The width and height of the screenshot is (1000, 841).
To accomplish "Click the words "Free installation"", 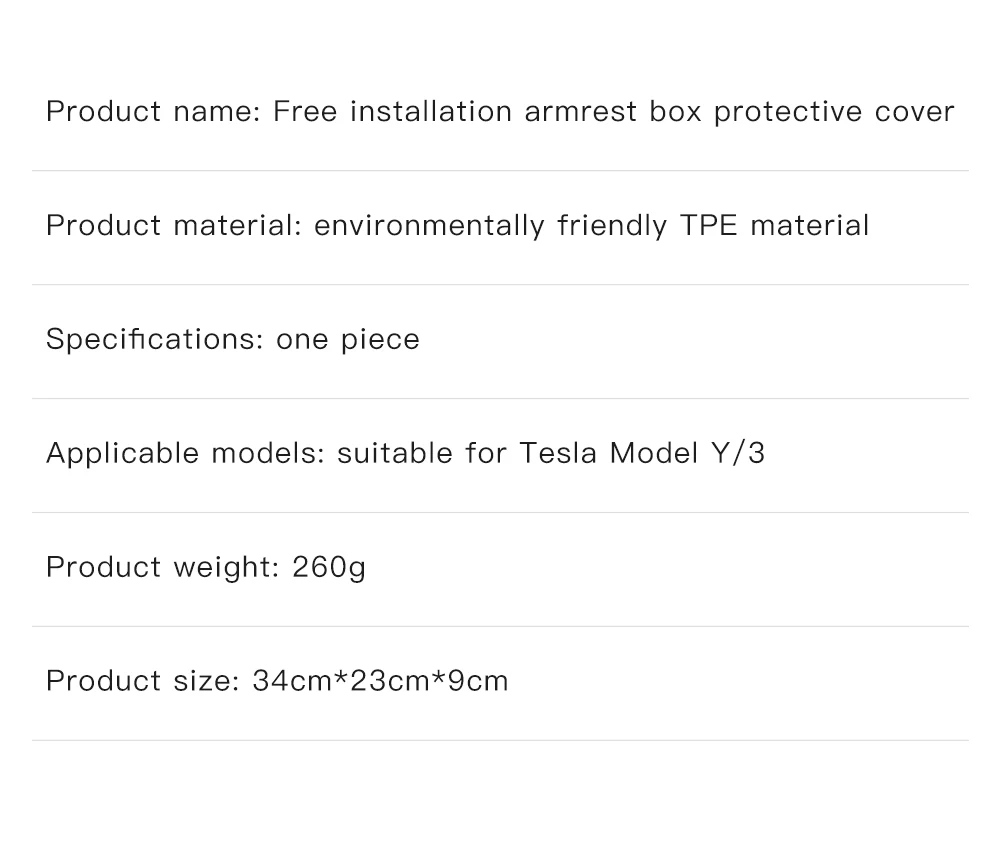I will [392, 111].
